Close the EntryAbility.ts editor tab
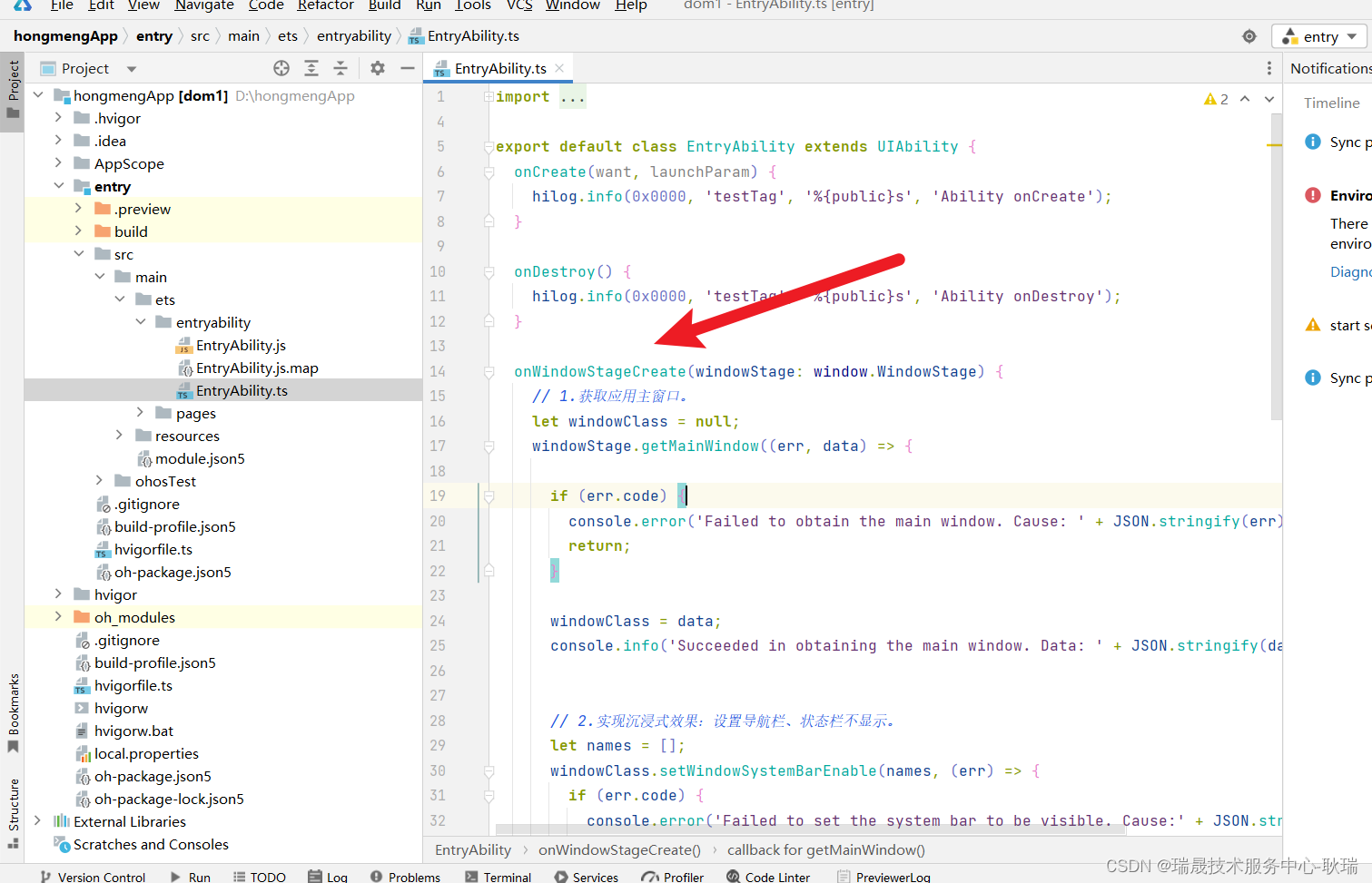Screen dimensions: 1372x883 pos(559,68)
